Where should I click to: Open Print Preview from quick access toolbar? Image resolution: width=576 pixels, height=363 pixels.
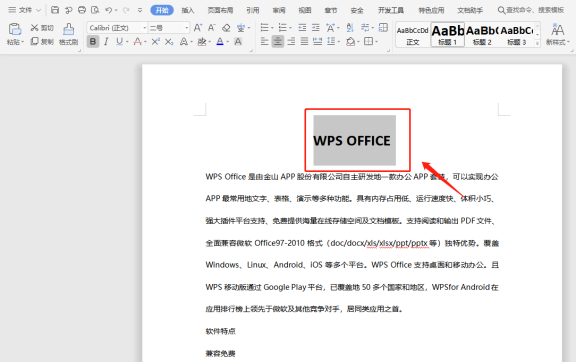[95, 10]
